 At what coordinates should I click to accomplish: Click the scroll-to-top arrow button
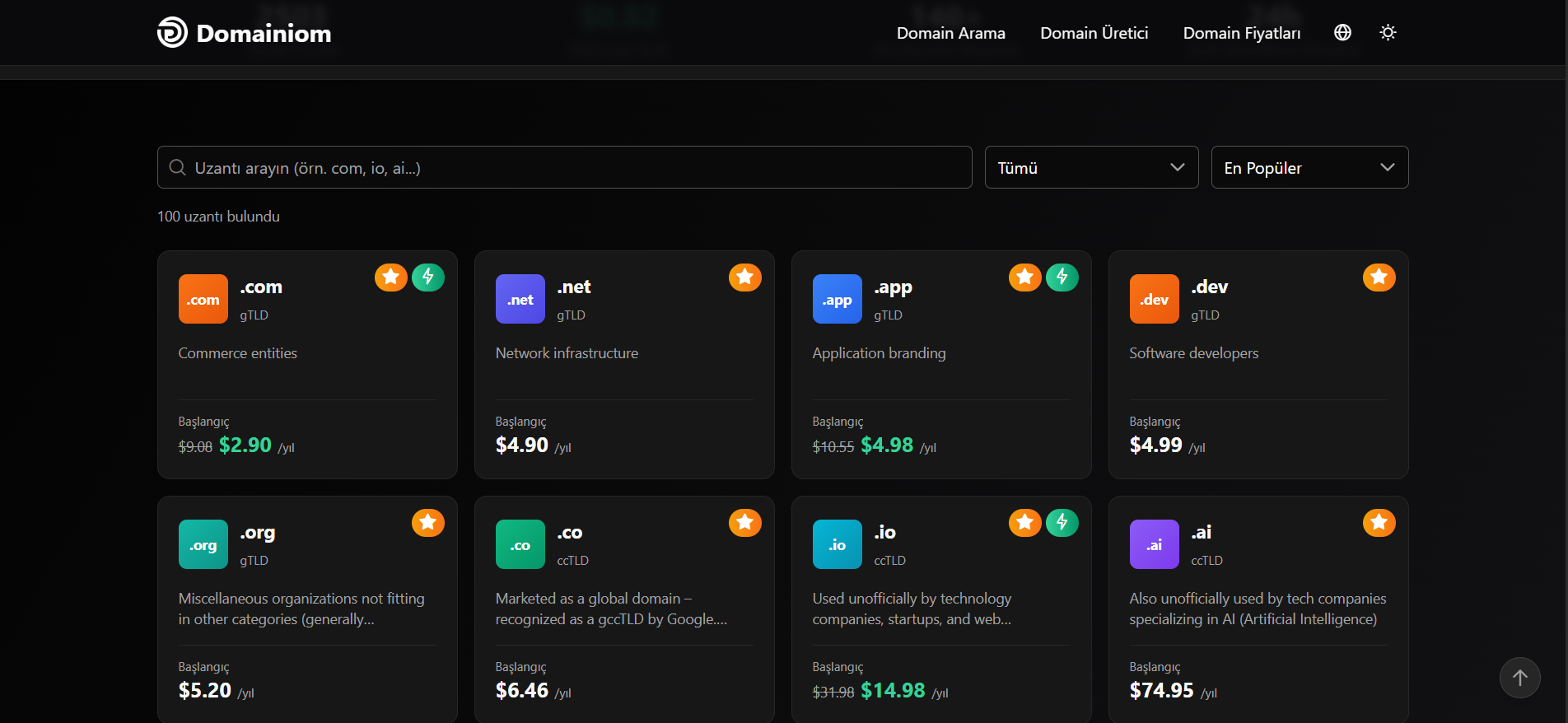[1520, 678]
